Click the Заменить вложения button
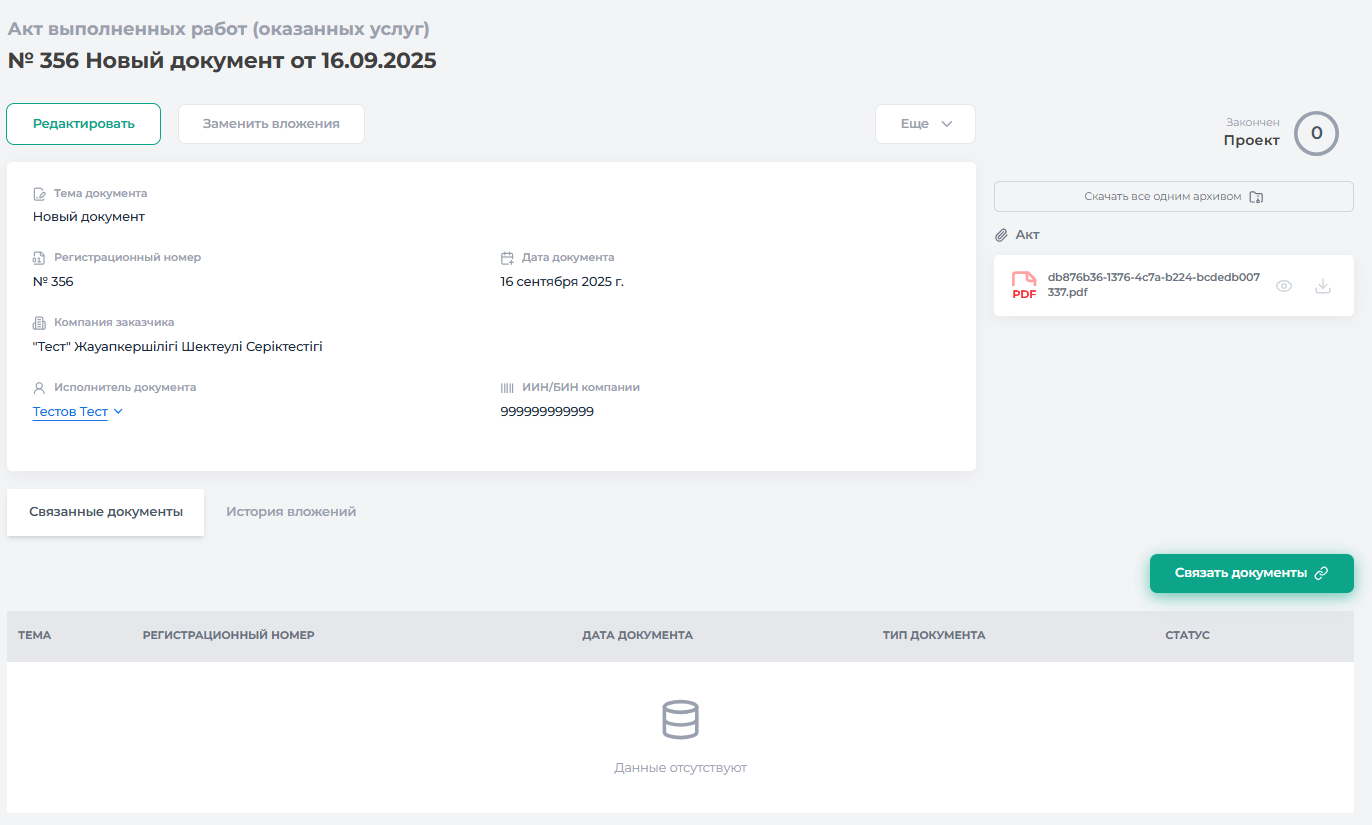Image resolution: width=1372 pixels, height=825 pixels. (x=271, y=124)
